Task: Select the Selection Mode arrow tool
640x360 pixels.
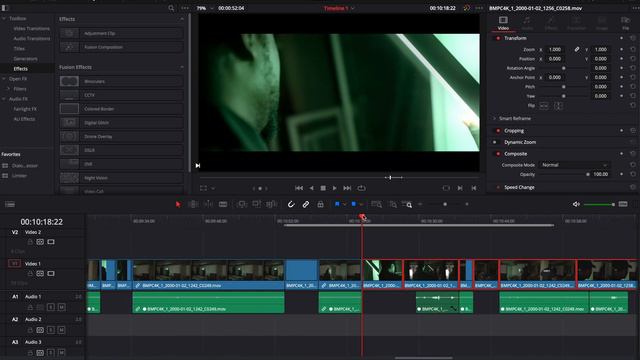Action: click(178, 204)
